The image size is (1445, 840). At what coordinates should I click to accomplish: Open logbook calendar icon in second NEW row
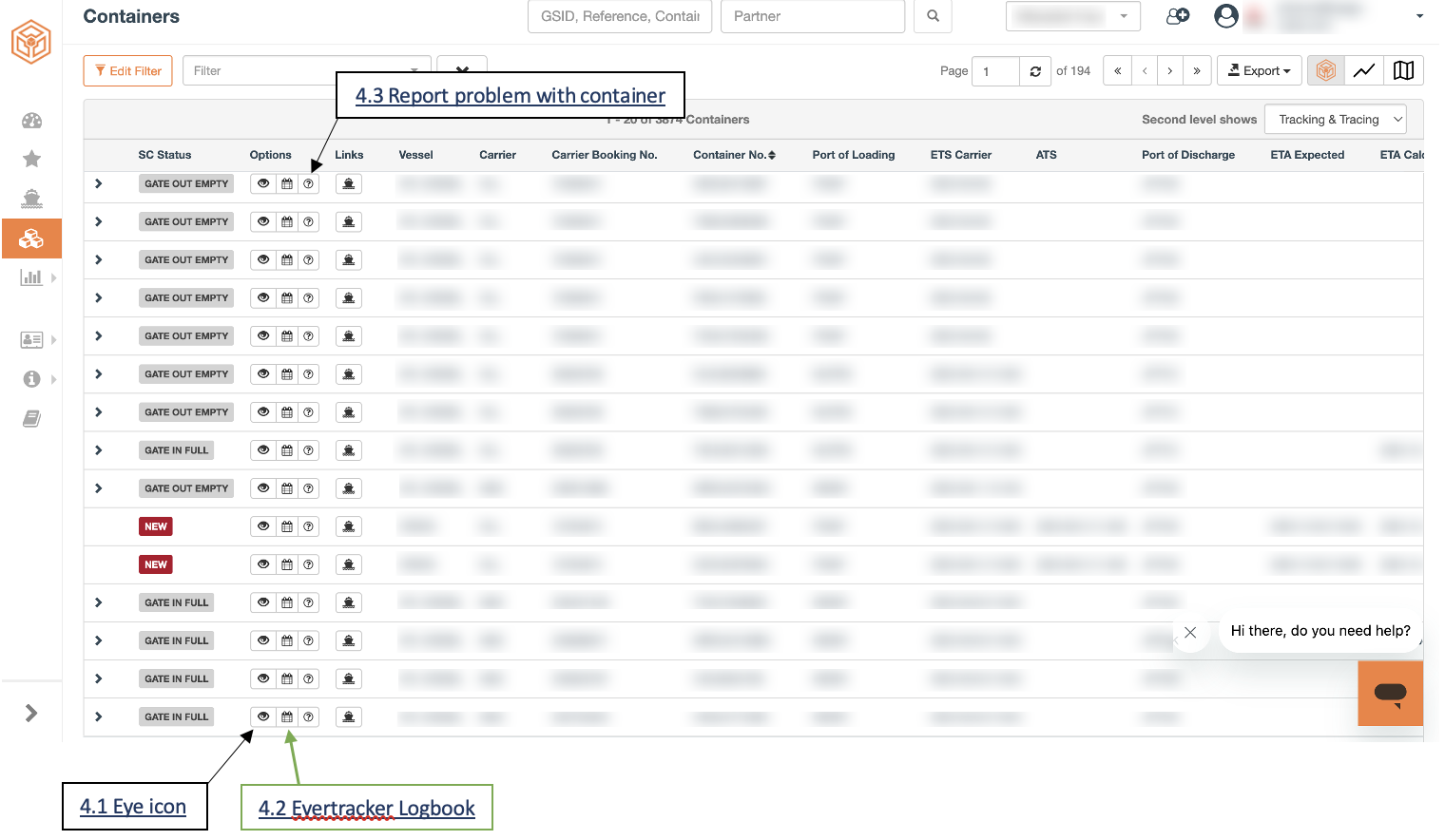tap(287, 564)
